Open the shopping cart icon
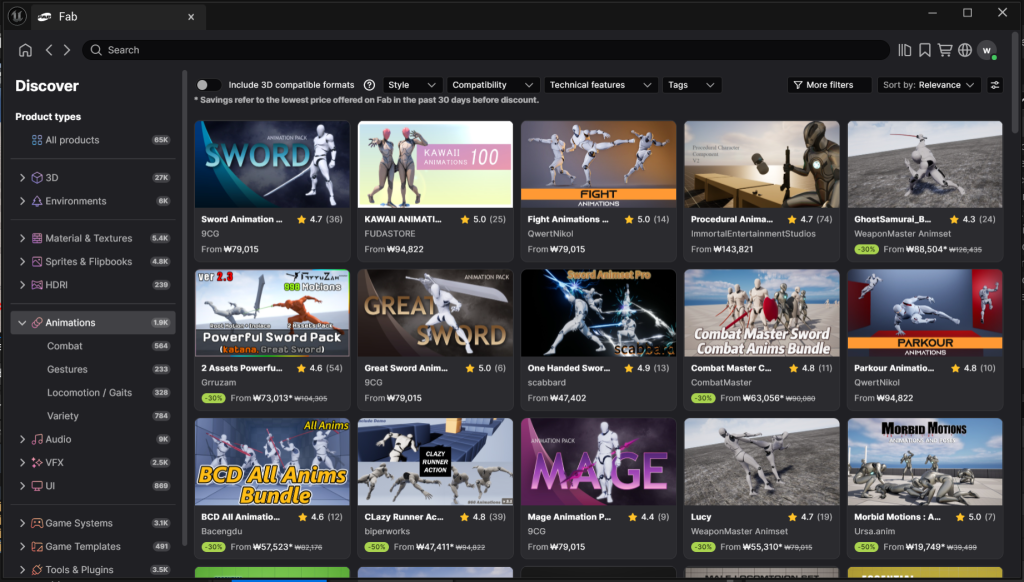This screenshot has height=582, width=1024. click(945, 50)
